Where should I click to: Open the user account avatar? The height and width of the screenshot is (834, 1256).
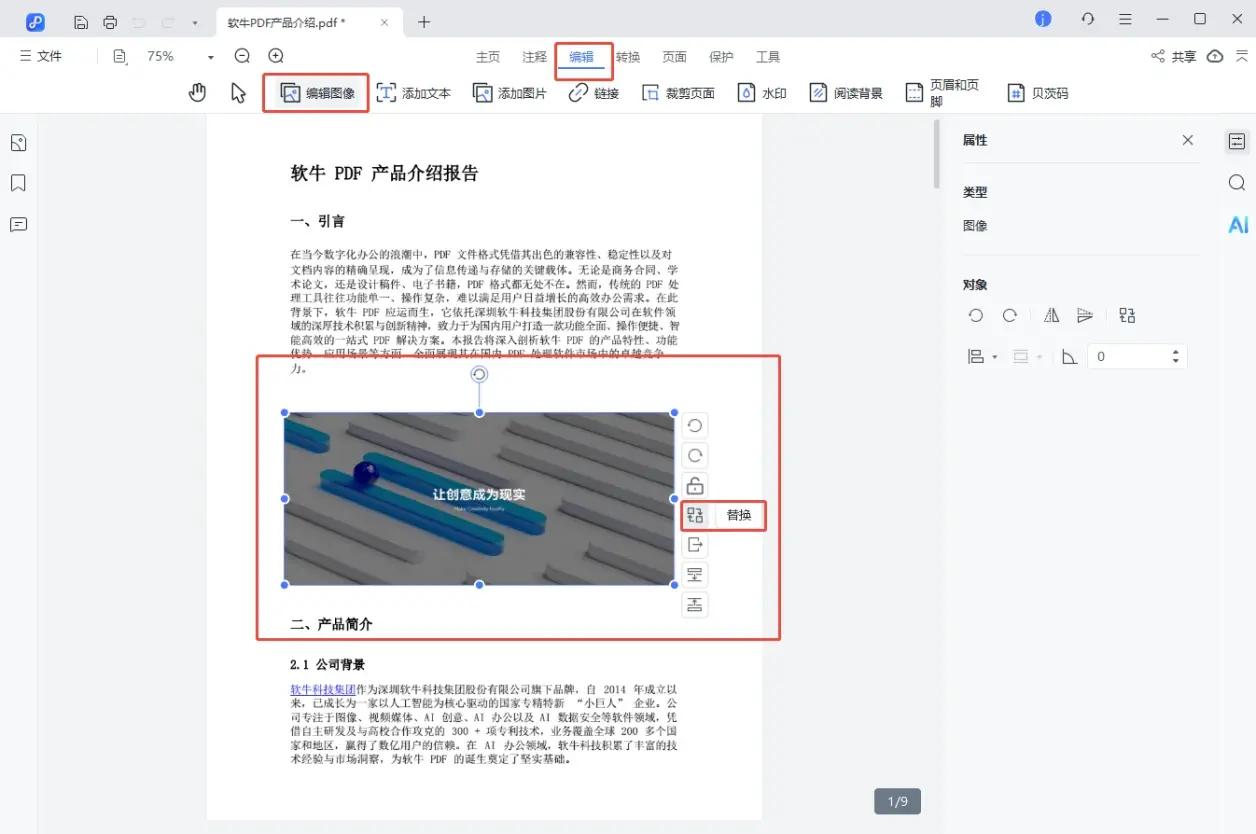(x=1043, y=19)
